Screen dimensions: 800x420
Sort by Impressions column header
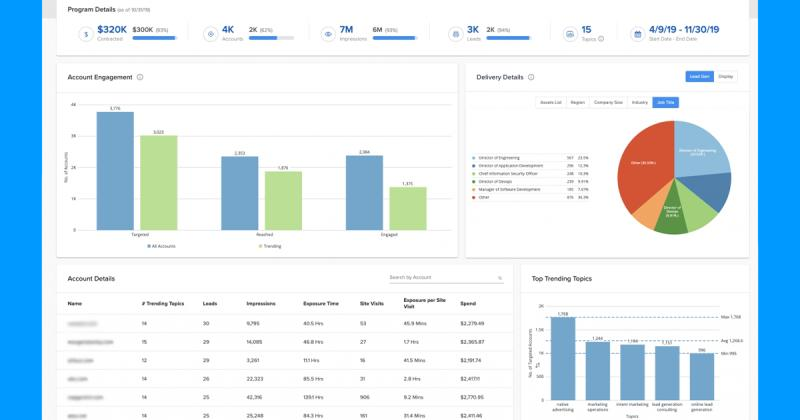coord(261,304)
